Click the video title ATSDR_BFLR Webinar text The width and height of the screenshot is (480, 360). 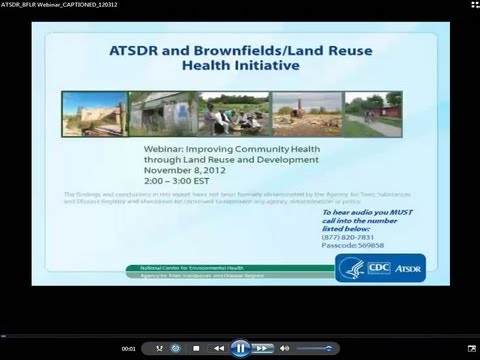pos(59,4)
